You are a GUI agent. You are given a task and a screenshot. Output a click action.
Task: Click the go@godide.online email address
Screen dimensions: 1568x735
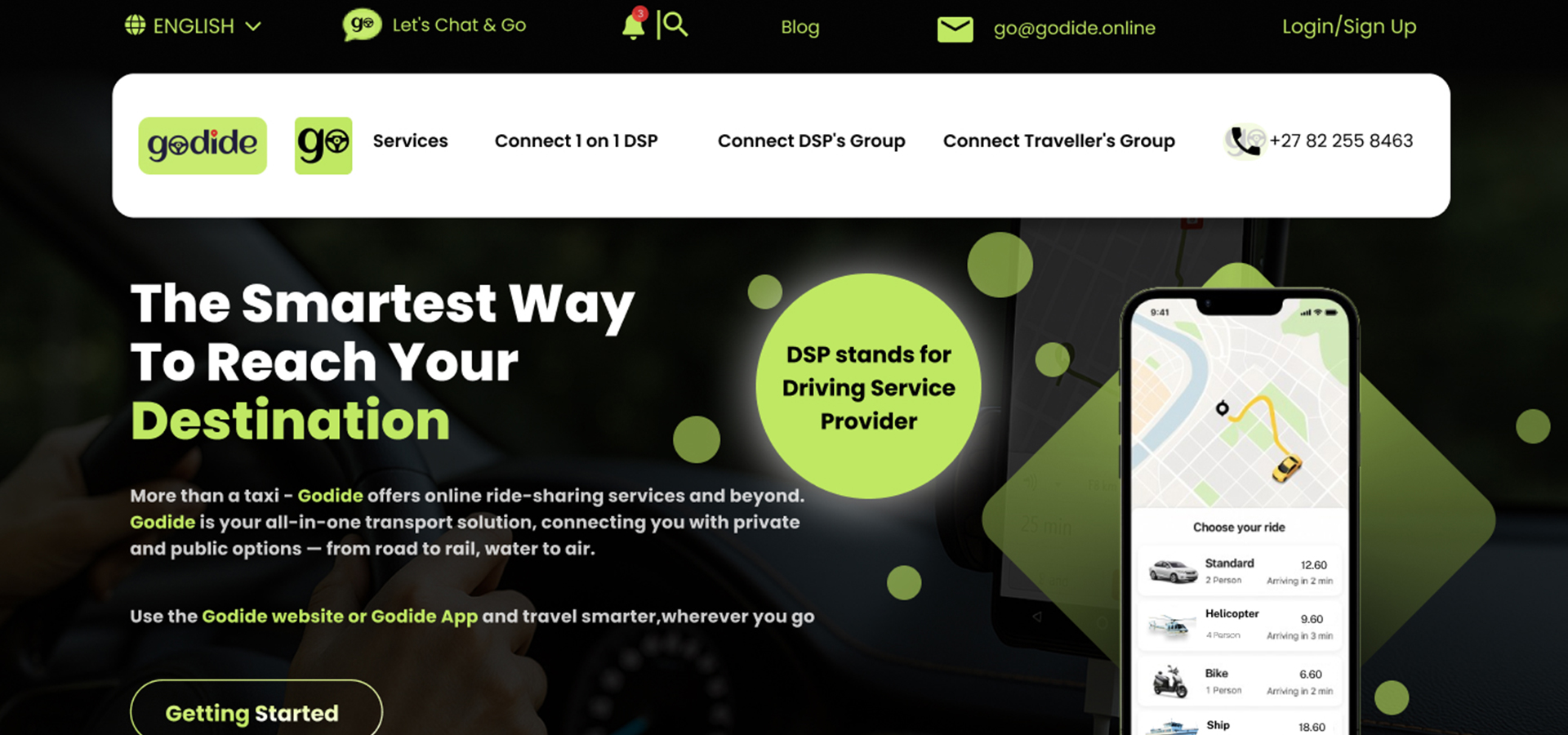1074,28
